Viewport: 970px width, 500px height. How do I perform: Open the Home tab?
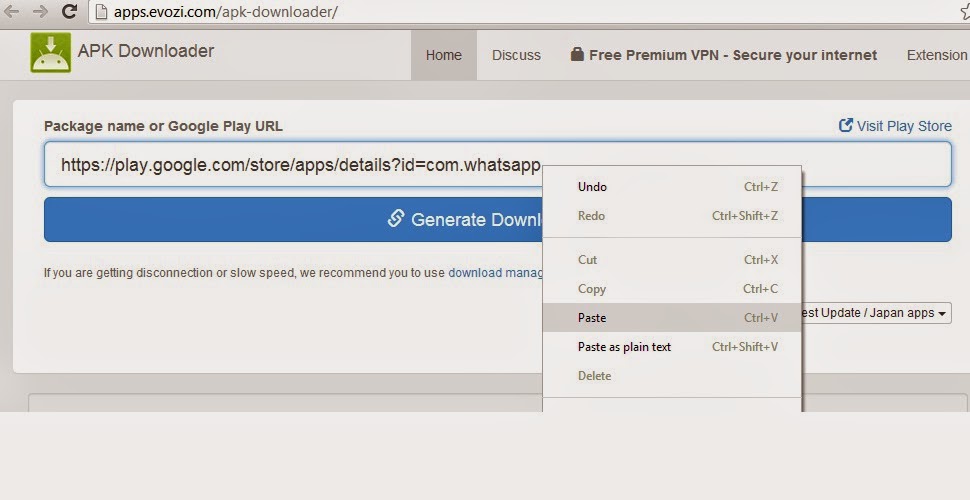(x=444, y=55)
